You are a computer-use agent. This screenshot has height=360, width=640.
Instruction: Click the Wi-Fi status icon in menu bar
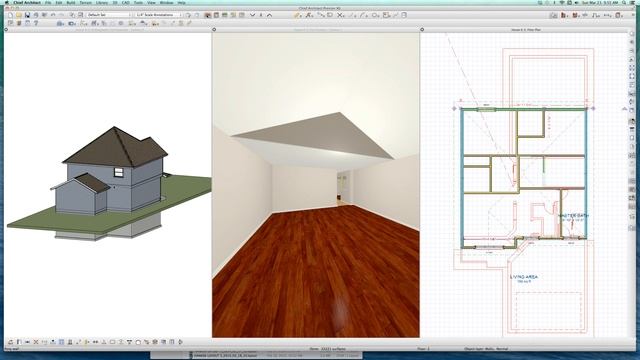point(562,3)
